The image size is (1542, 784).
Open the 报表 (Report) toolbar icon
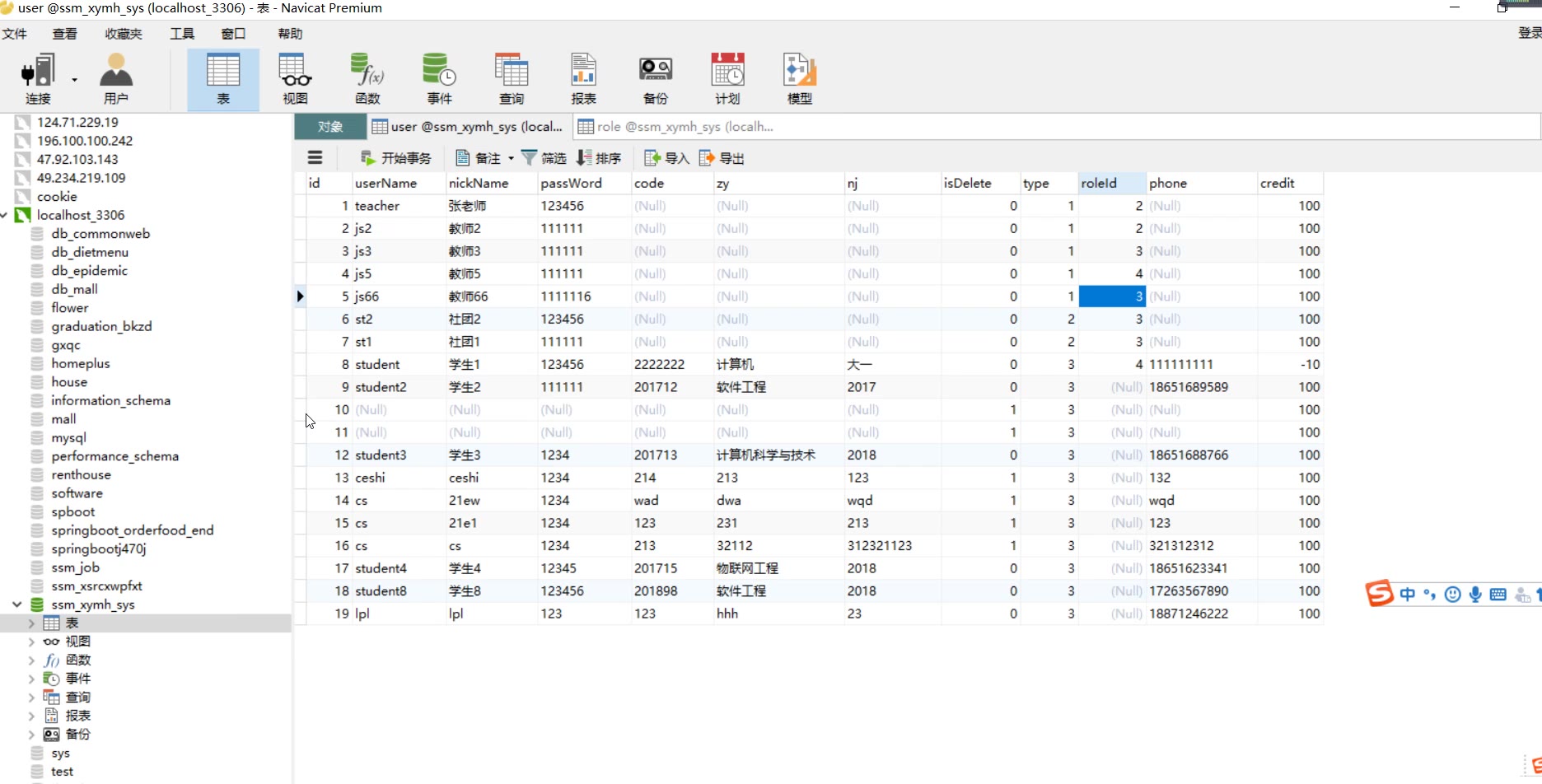point(583,79)
